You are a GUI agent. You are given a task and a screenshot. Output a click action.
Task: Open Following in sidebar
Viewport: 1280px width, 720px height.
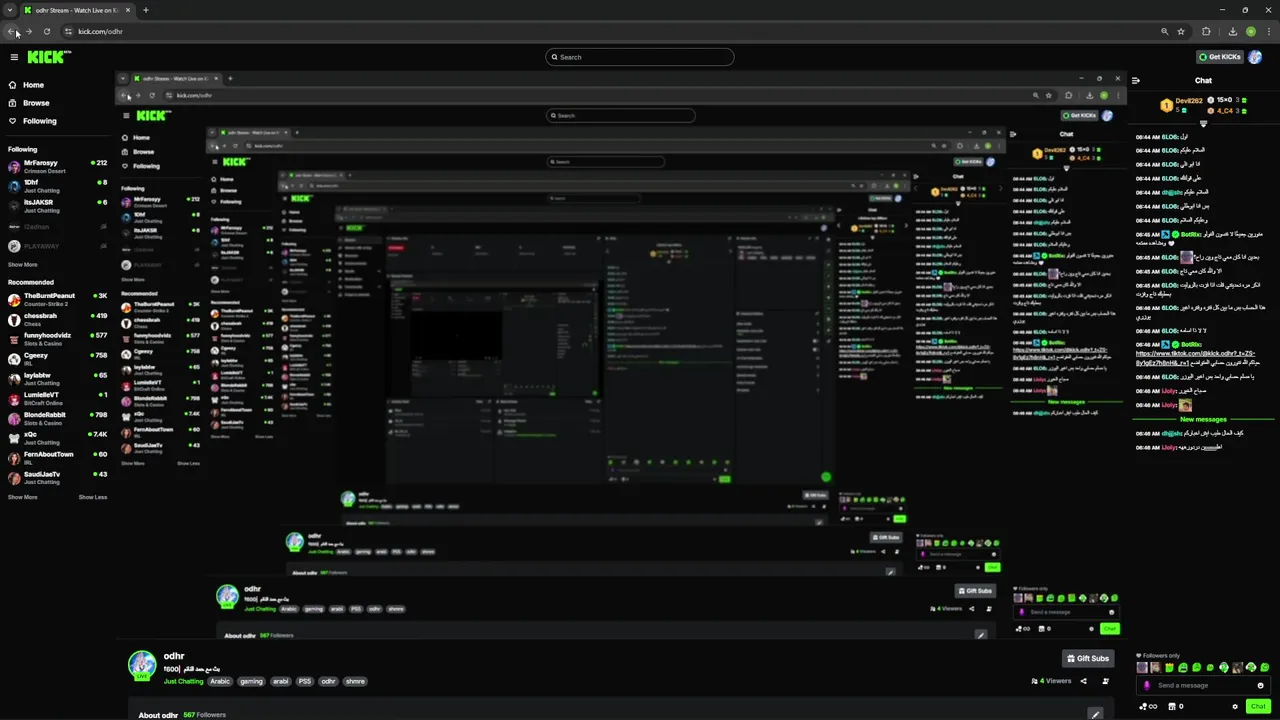pos(40,121)
